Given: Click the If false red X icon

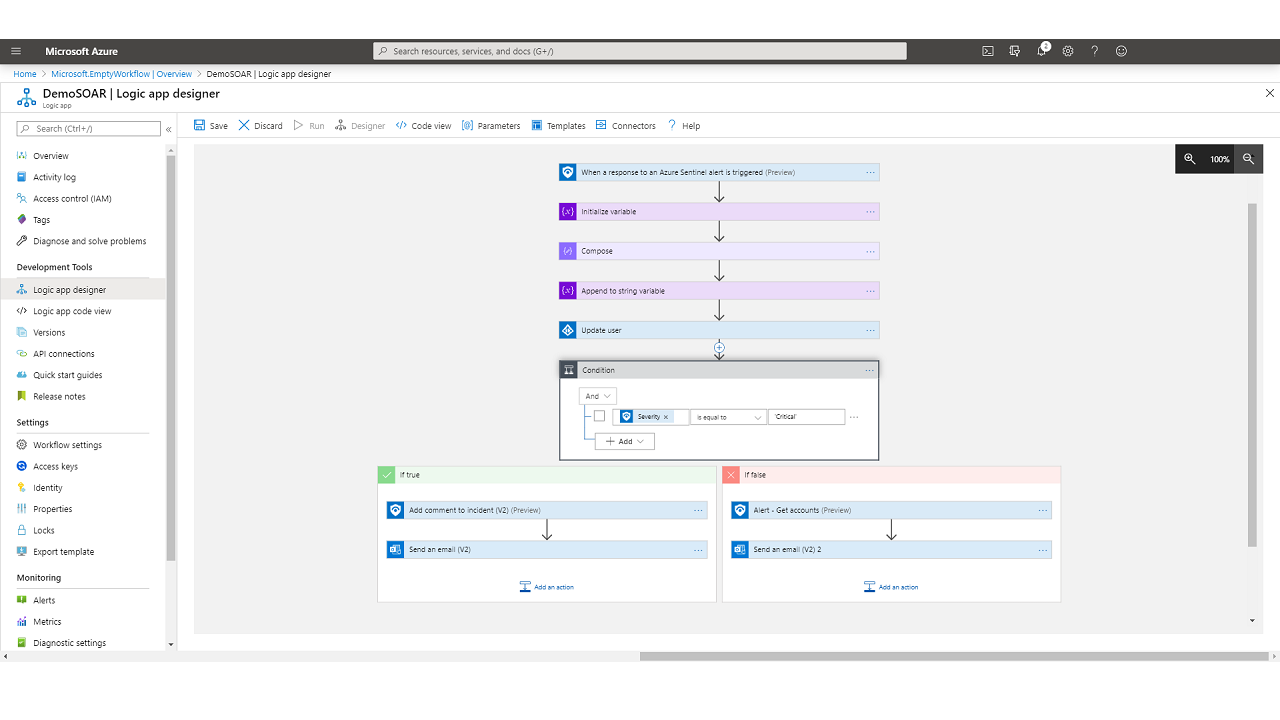Looking at the screenshot, I should point(731,475).
